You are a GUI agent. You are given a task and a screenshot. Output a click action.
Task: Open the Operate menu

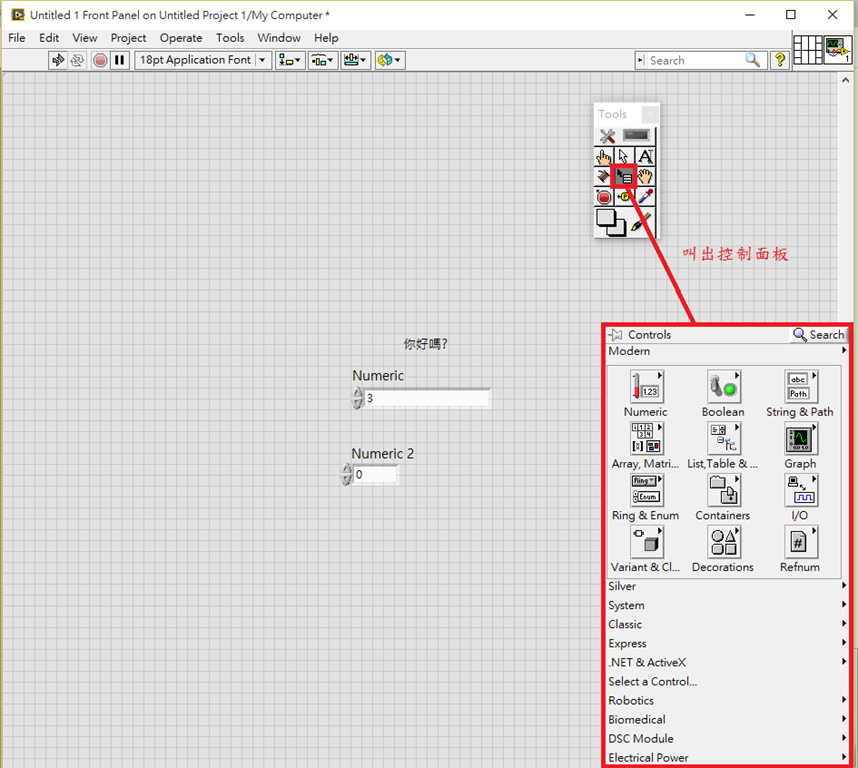coord(181,38)
